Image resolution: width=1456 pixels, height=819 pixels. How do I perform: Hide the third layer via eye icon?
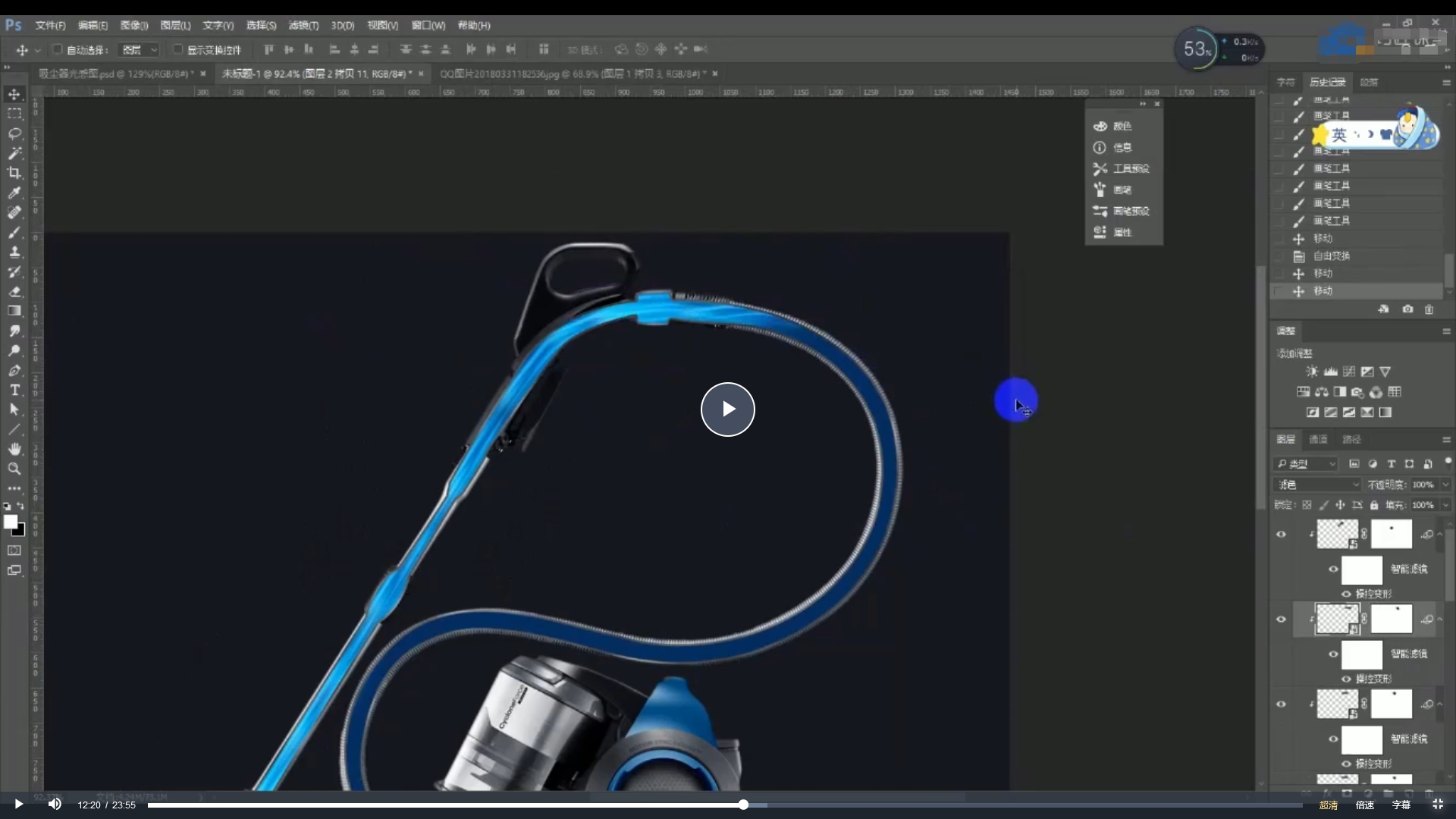[1282, 704]
